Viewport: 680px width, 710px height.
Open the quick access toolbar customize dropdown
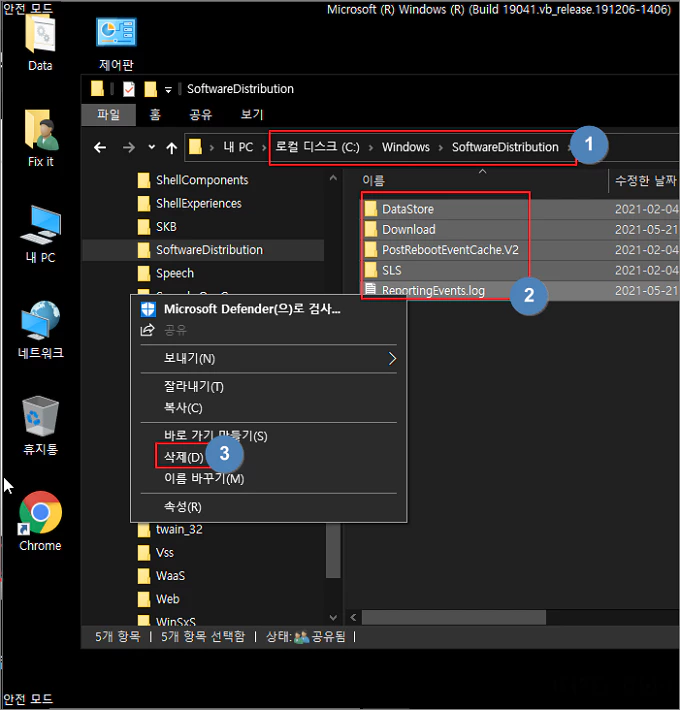click(168, 90)
